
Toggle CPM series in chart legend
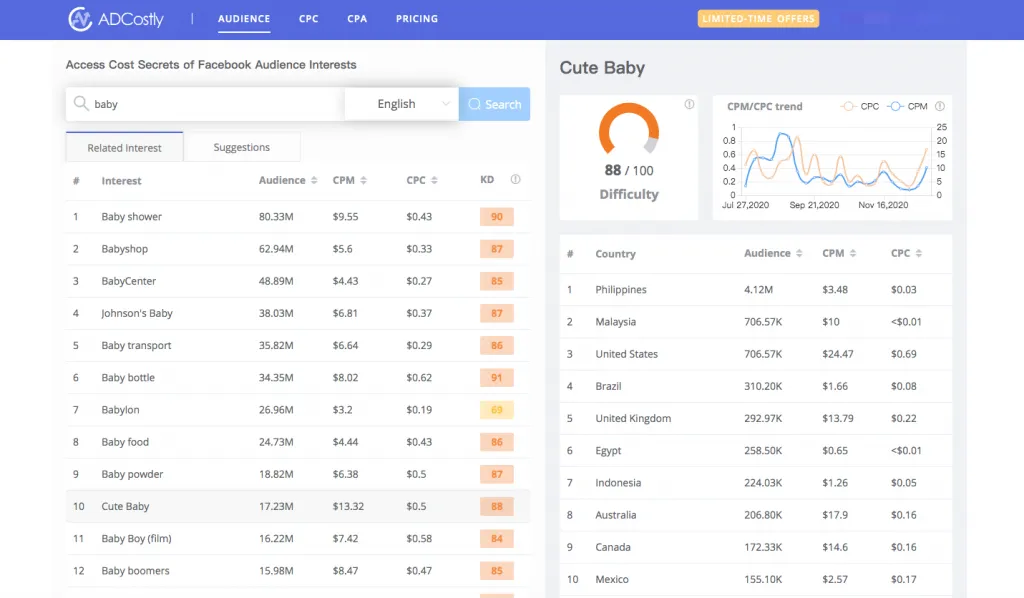[909, 106]
